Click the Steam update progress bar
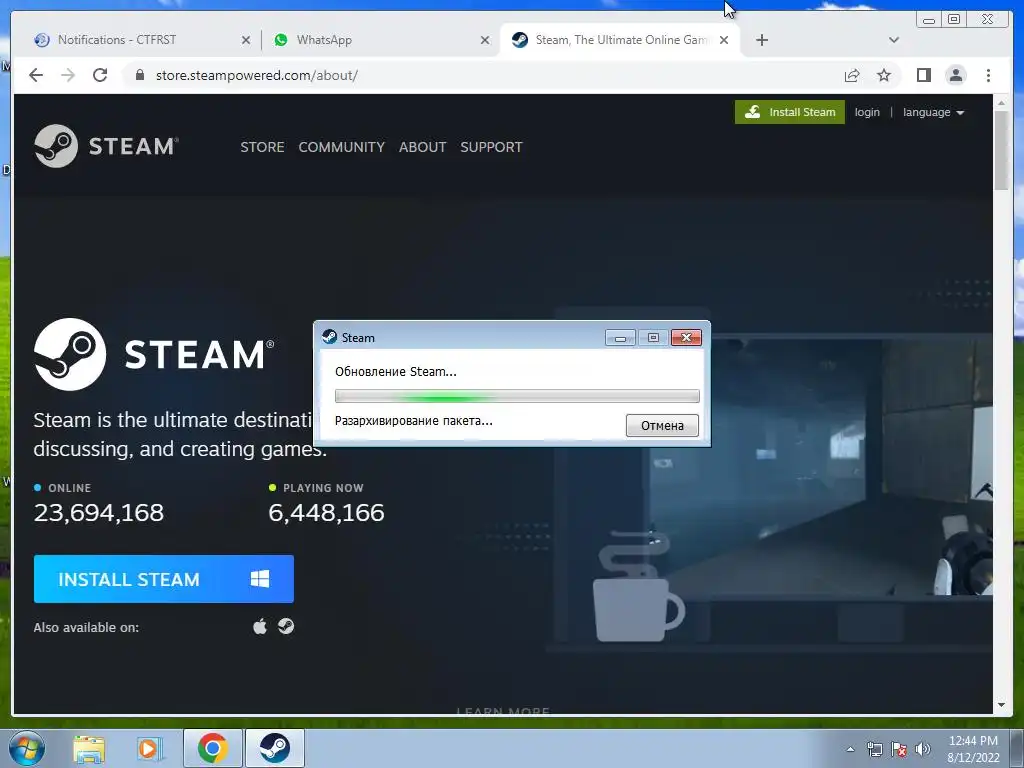This screenshot has width=1024, height=768. [517, 396]
